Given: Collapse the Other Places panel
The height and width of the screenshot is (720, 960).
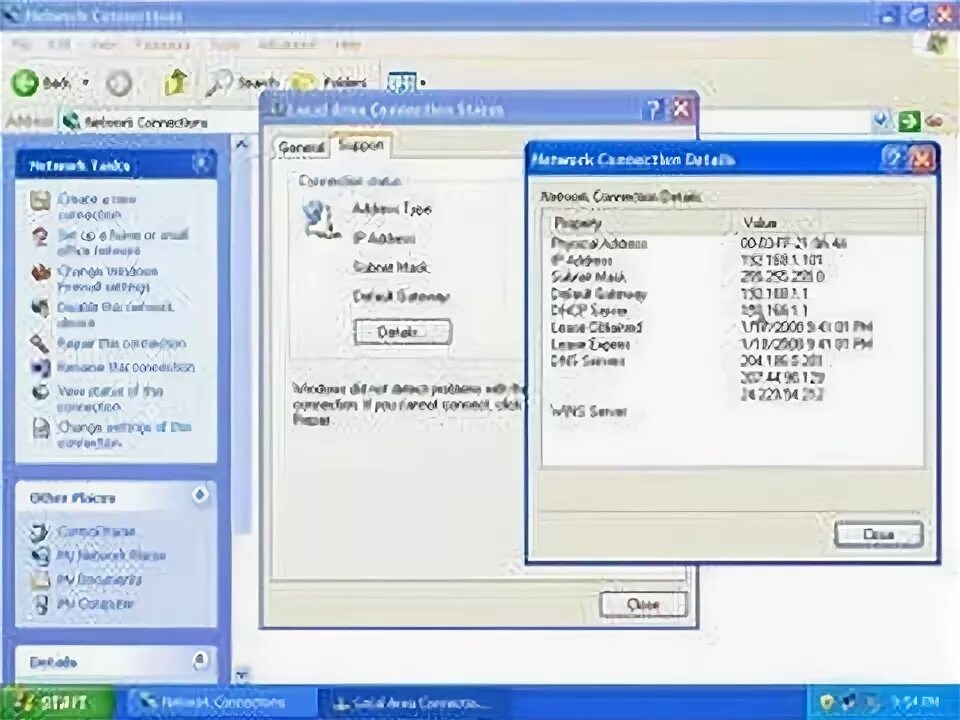Looking at the screenshot, I should click(x=201, y=495).
